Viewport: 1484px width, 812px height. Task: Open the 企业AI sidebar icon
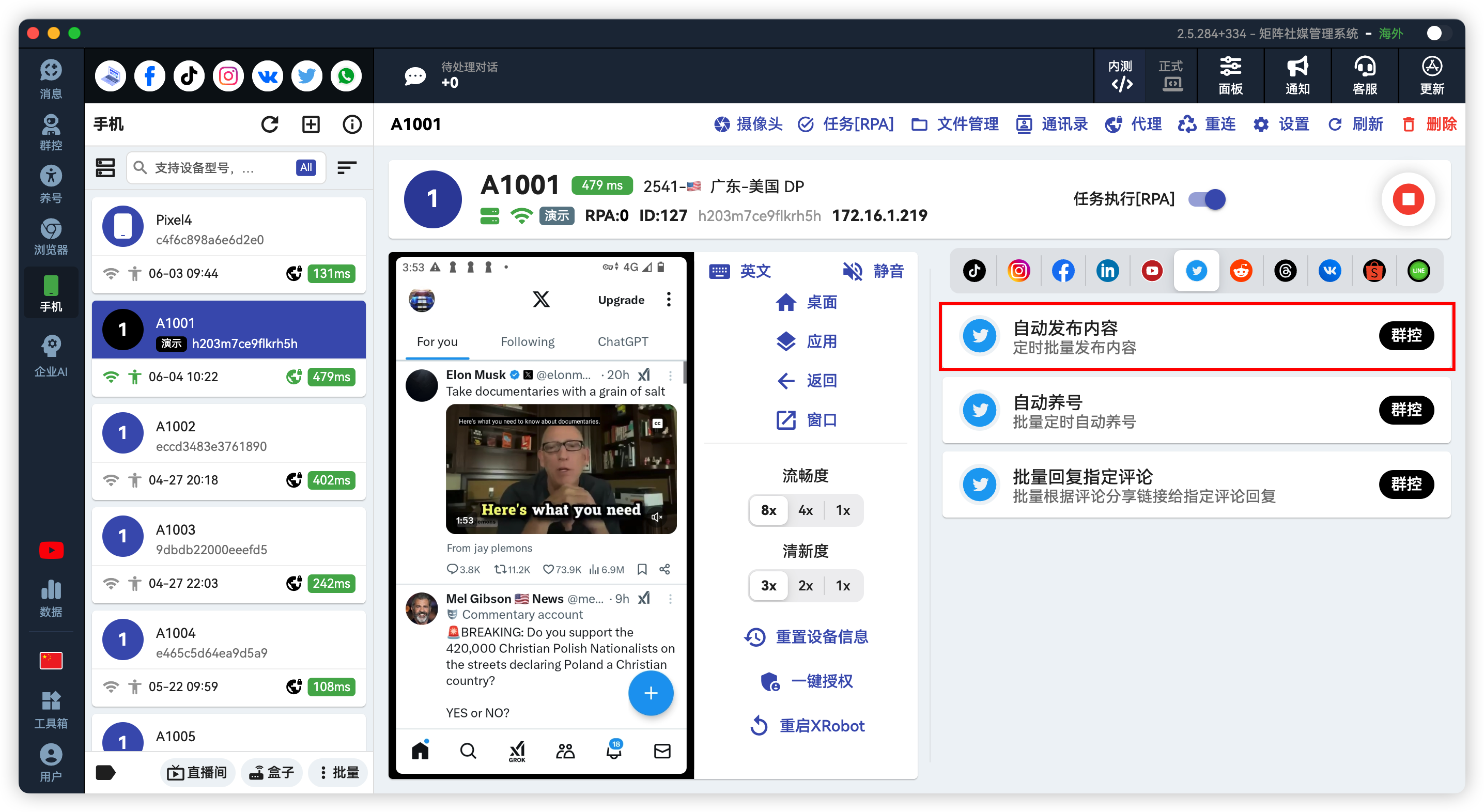tap(51, 356)
